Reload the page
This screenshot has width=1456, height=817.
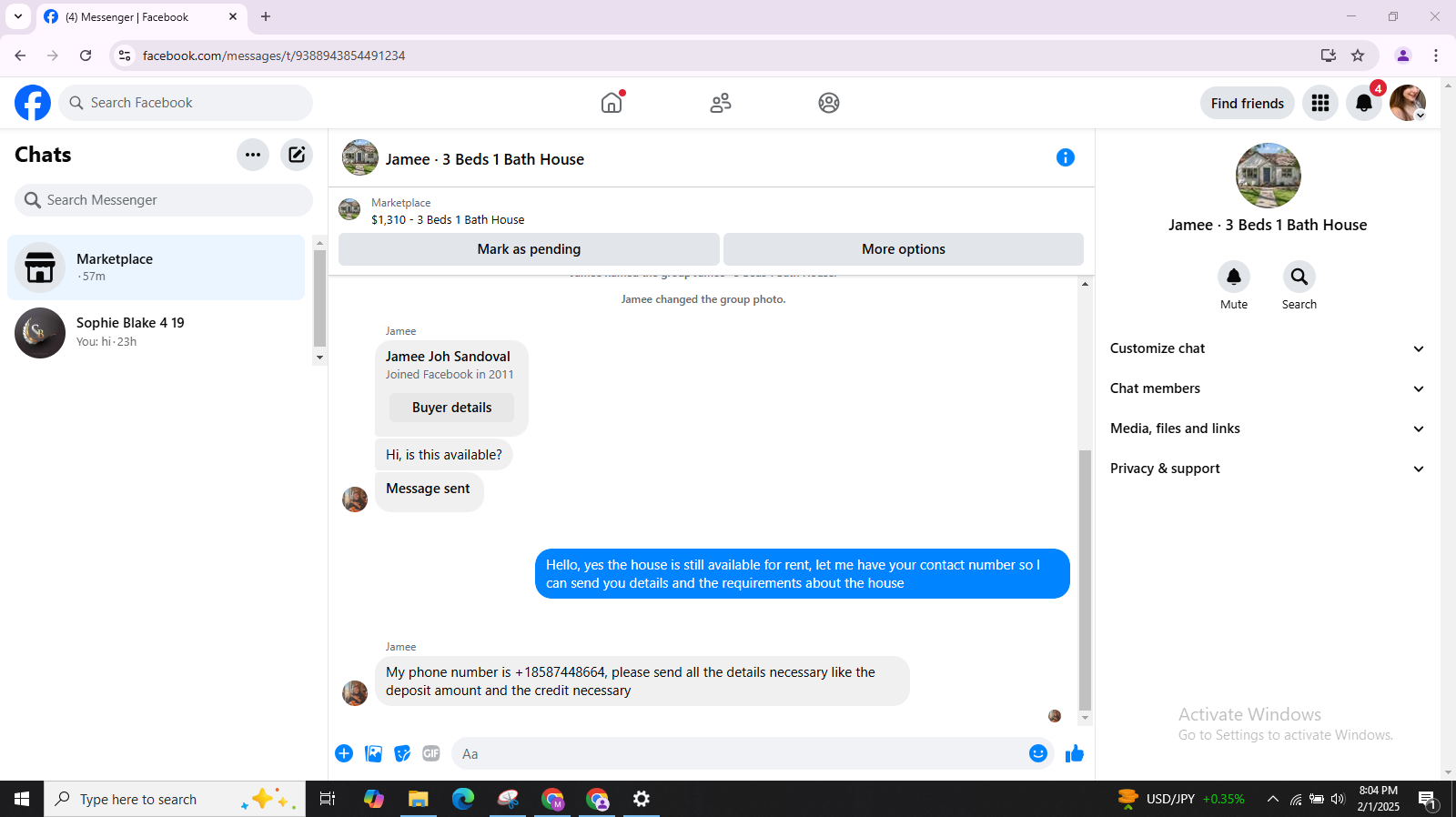tap(86, 55)
